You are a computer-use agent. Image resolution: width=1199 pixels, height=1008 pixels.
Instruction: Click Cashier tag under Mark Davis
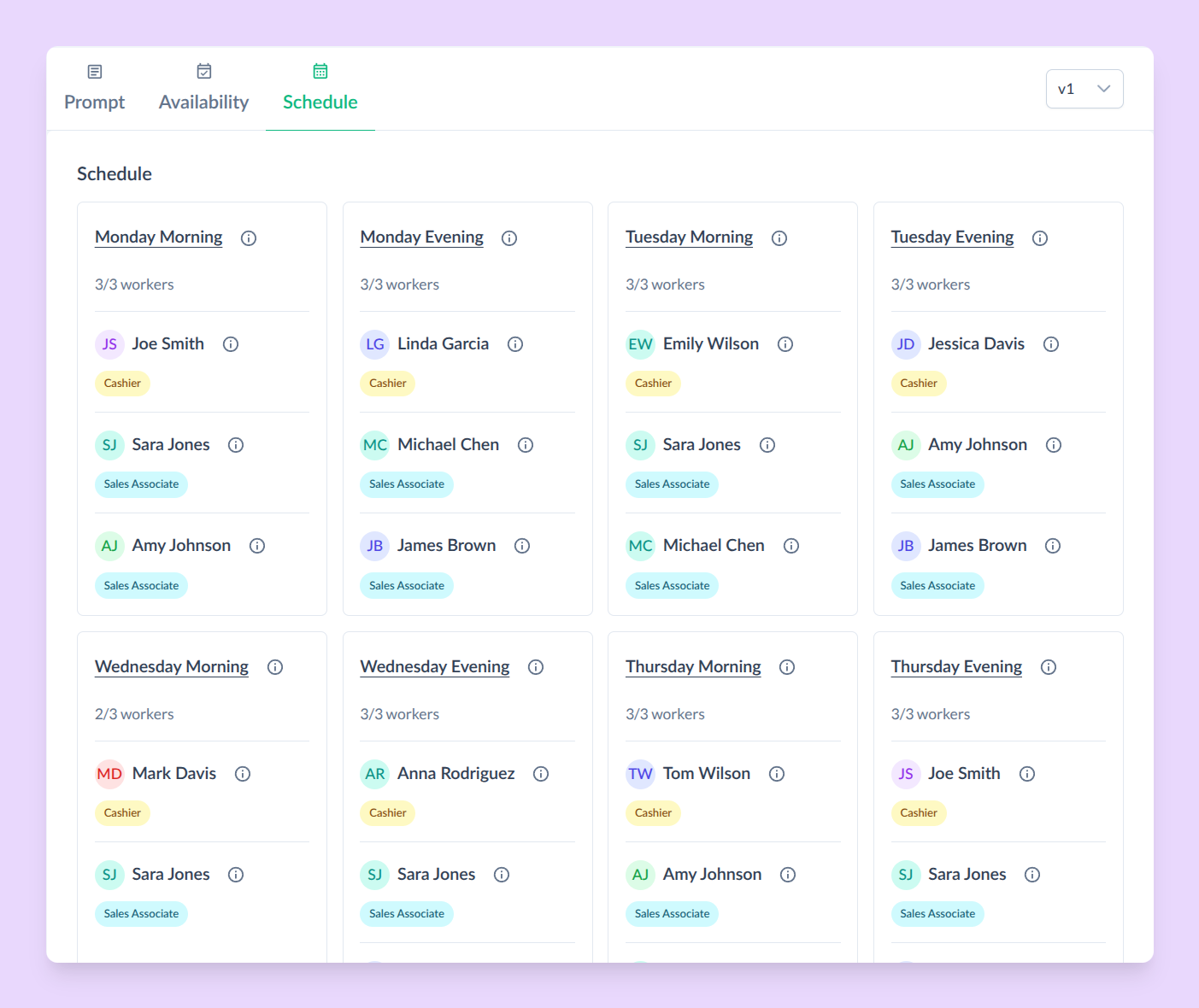pyautogui.click(x=122, y=813)
